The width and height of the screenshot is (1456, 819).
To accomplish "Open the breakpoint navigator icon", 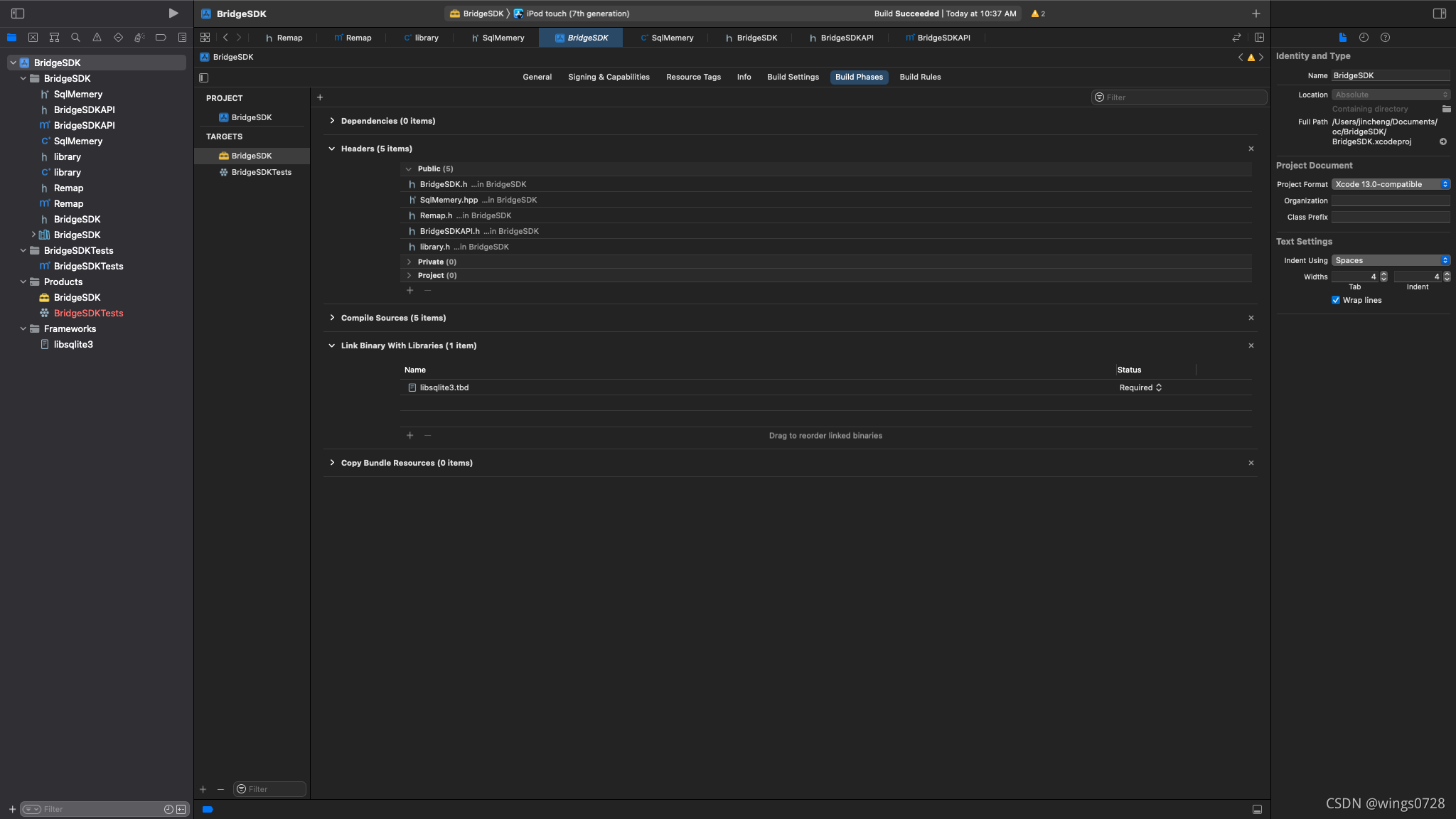I will (161, 38).
